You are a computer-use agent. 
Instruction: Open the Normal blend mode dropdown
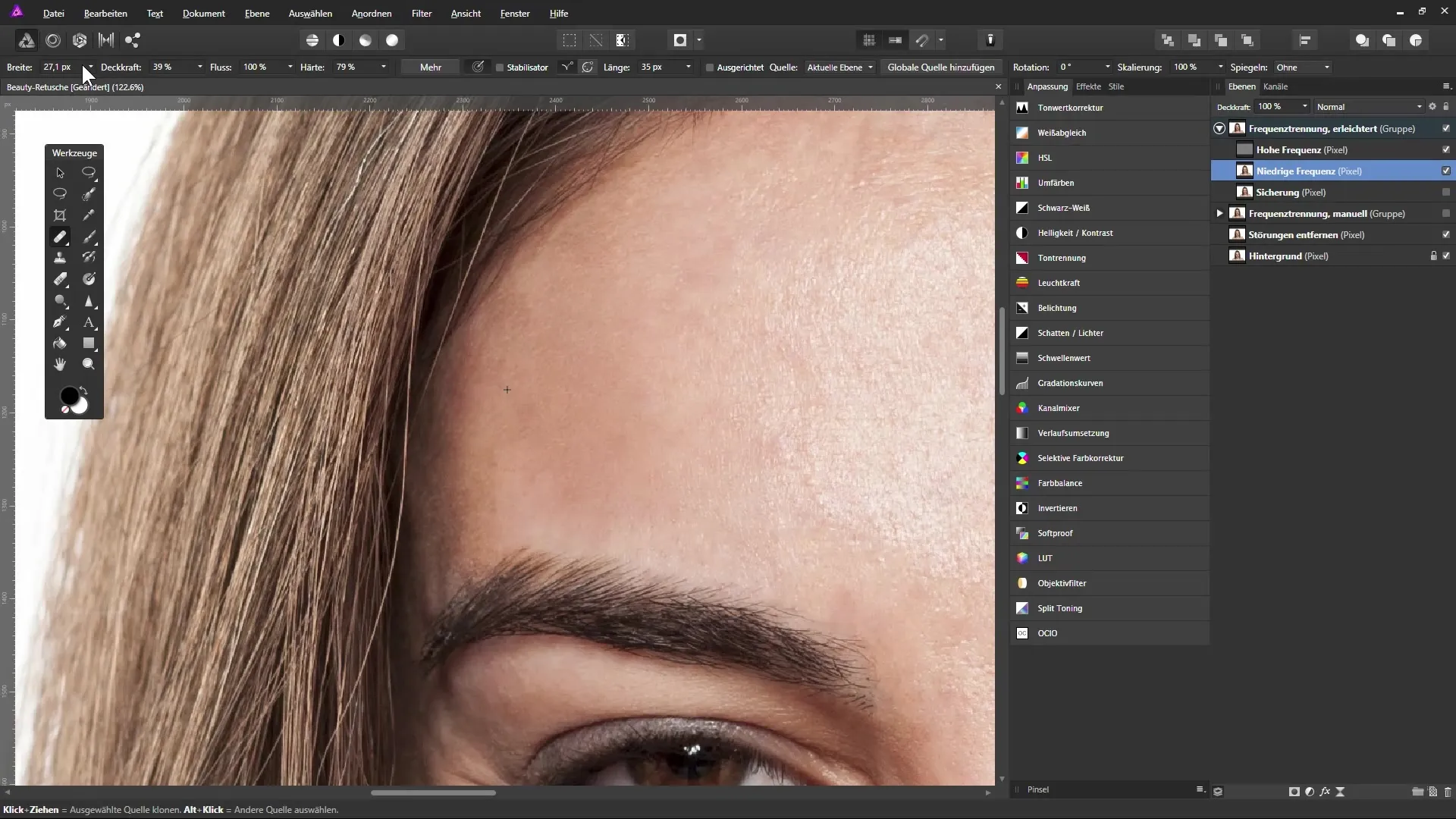coord(1370,107)
